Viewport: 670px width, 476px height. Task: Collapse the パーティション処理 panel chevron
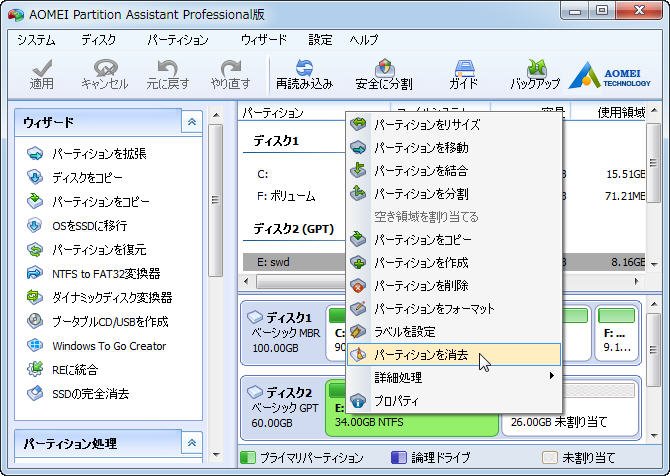[x=192, y=443]
